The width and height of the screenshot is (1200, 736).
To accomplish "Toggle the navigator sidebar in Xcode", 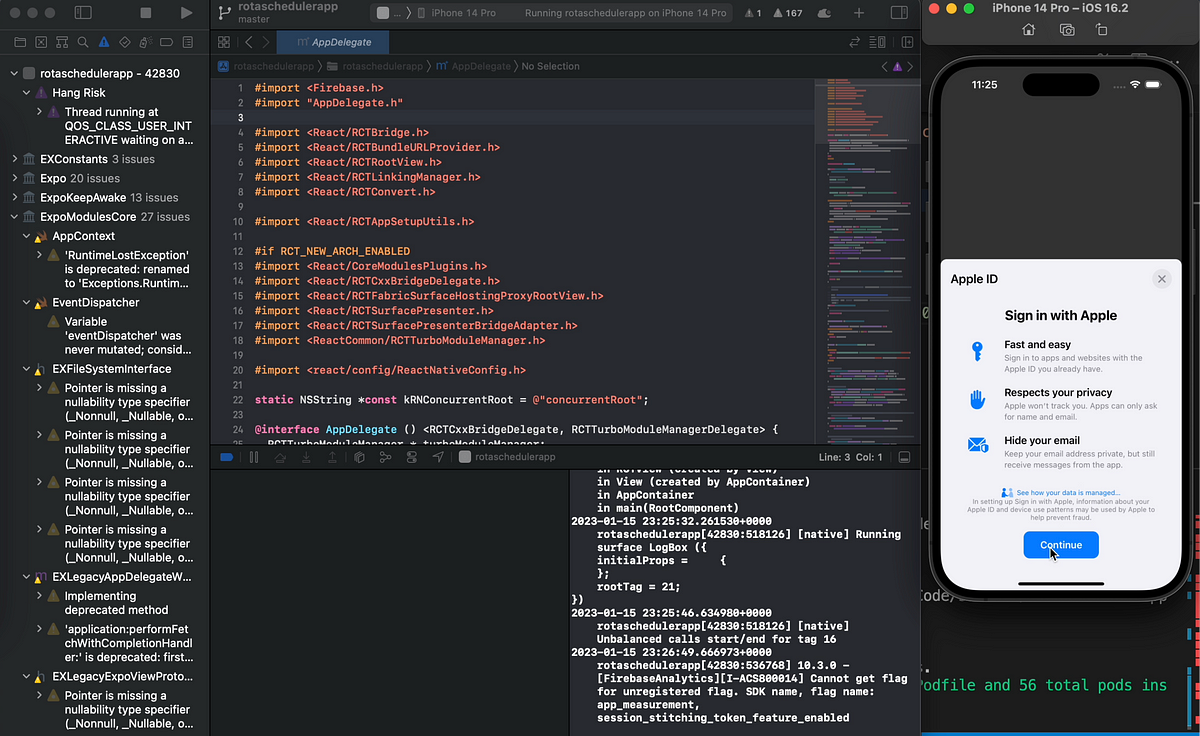I will (83, 13).
